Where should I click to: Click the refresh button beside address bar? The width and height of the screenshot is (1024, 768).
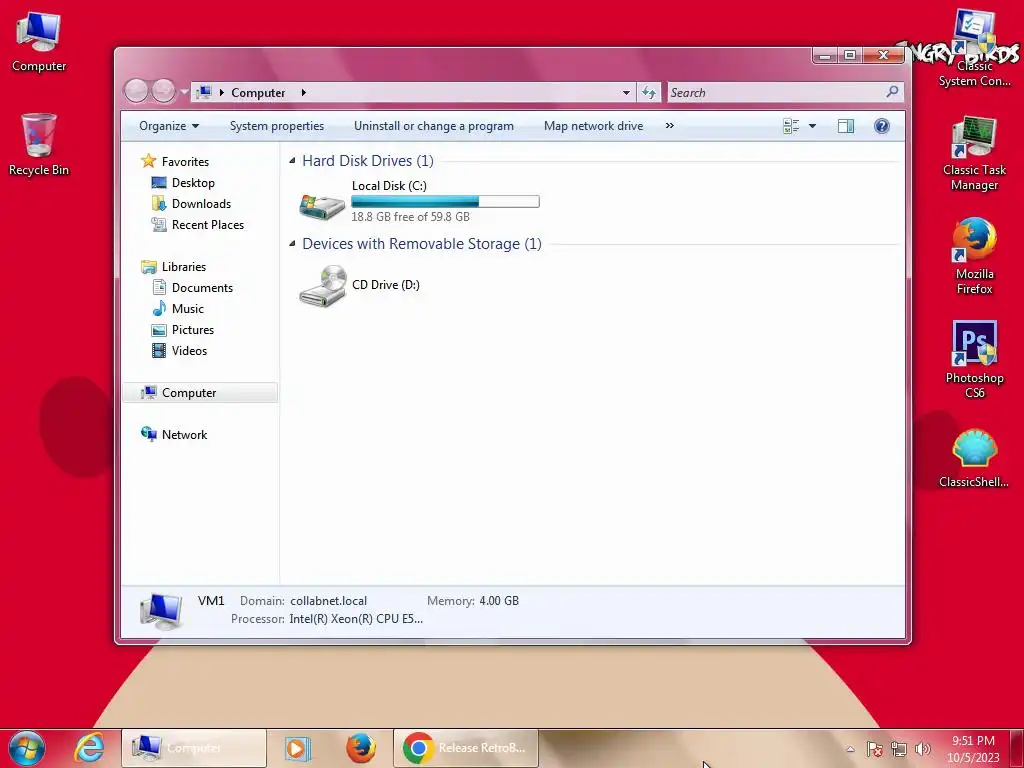pos(648,93)
